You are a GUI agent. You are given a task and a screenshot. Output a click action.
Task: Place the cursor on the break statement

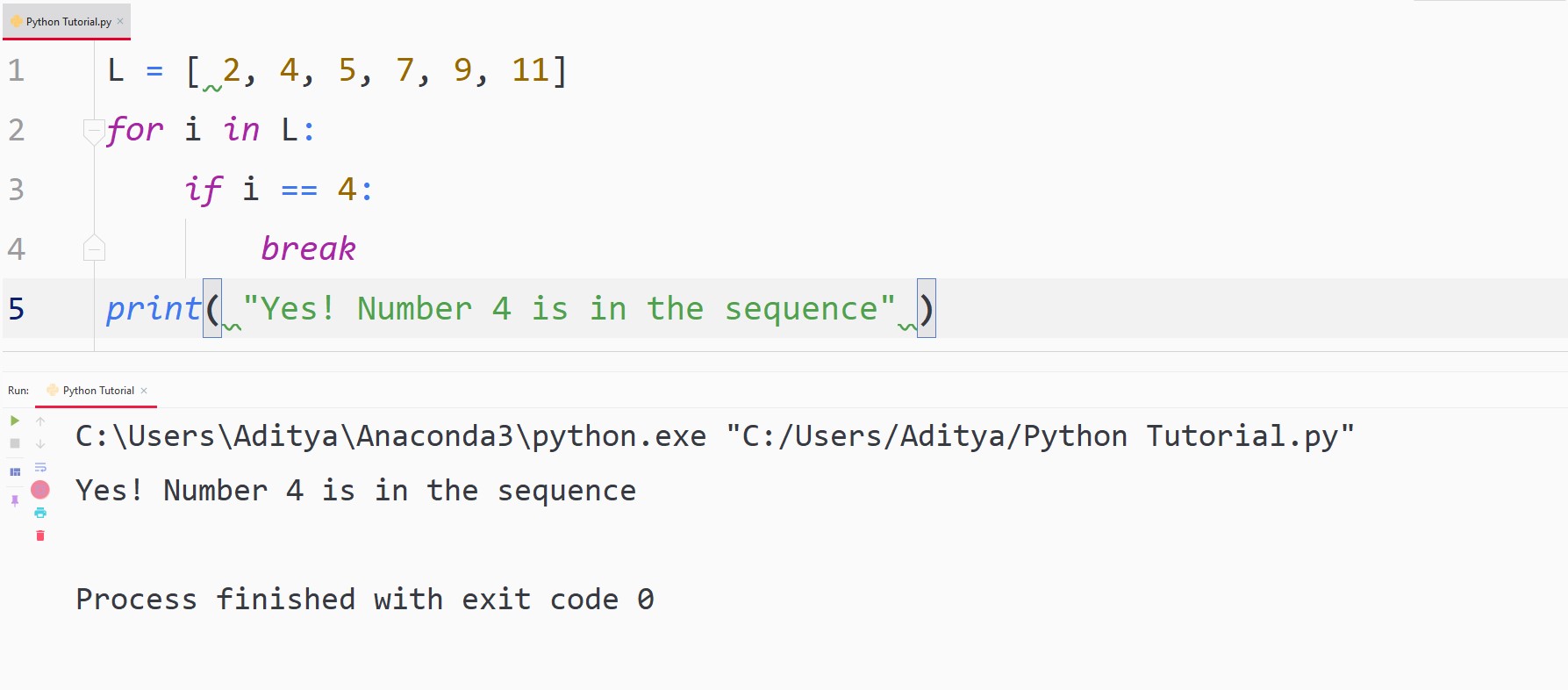point(308,248)
